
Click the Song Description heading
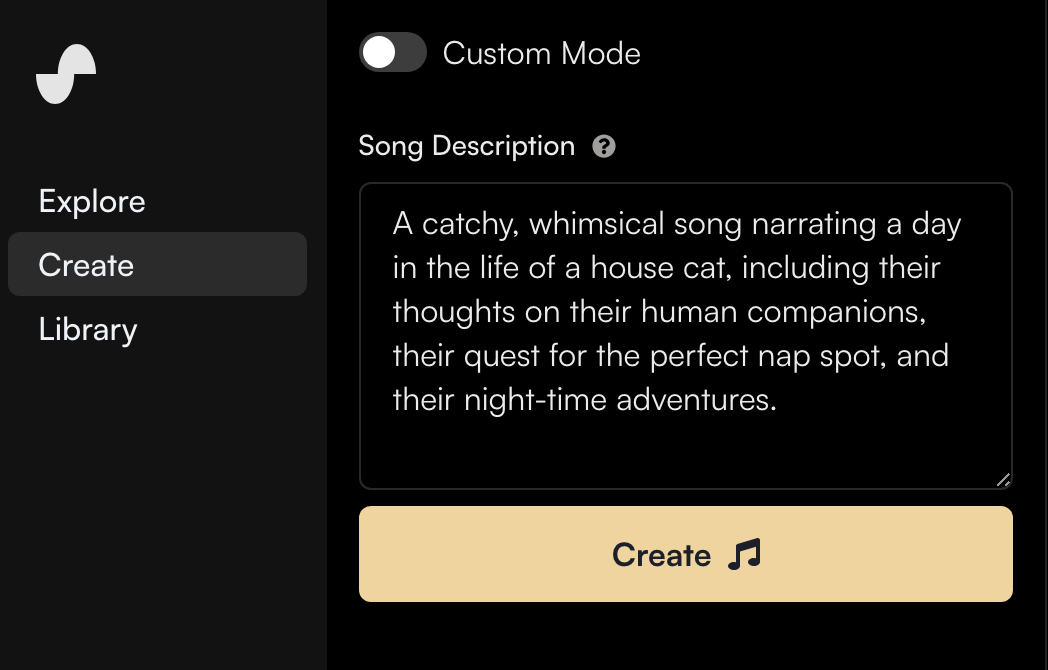pyautogui.click(x=467, y=146)
